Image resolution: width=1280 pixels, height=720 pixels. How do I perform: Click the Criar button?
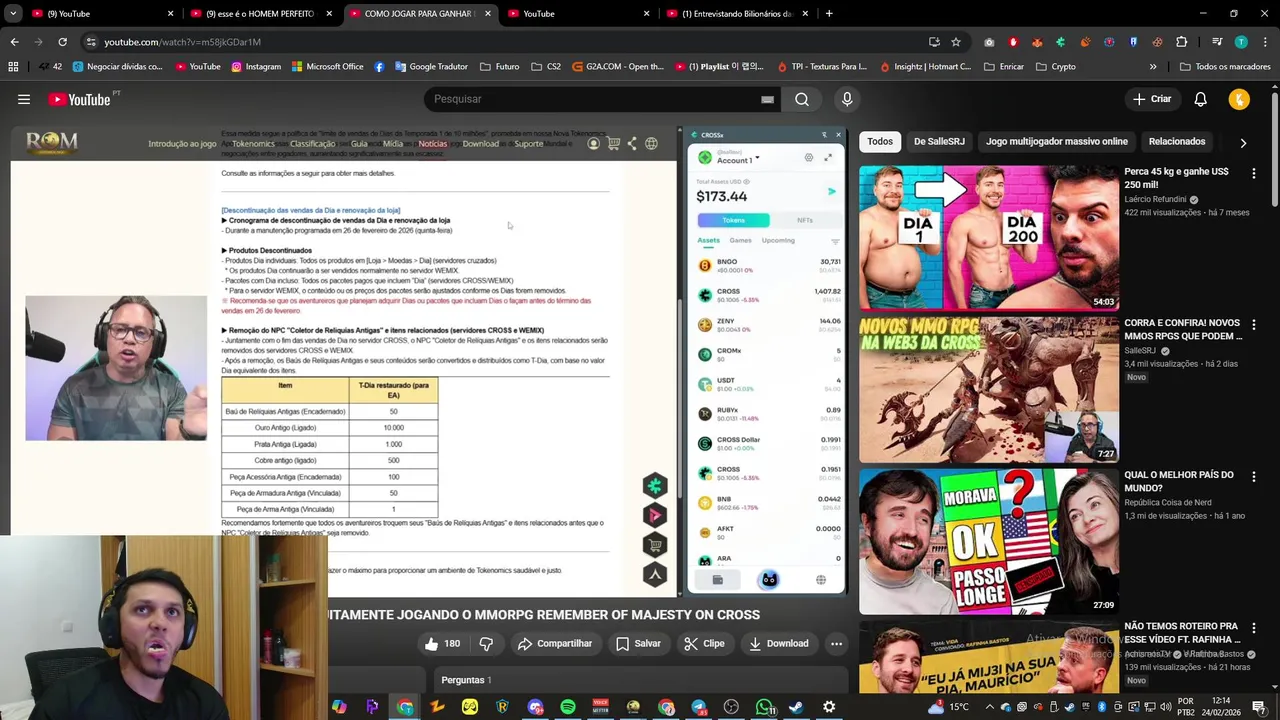click(x=1152, y=99)
